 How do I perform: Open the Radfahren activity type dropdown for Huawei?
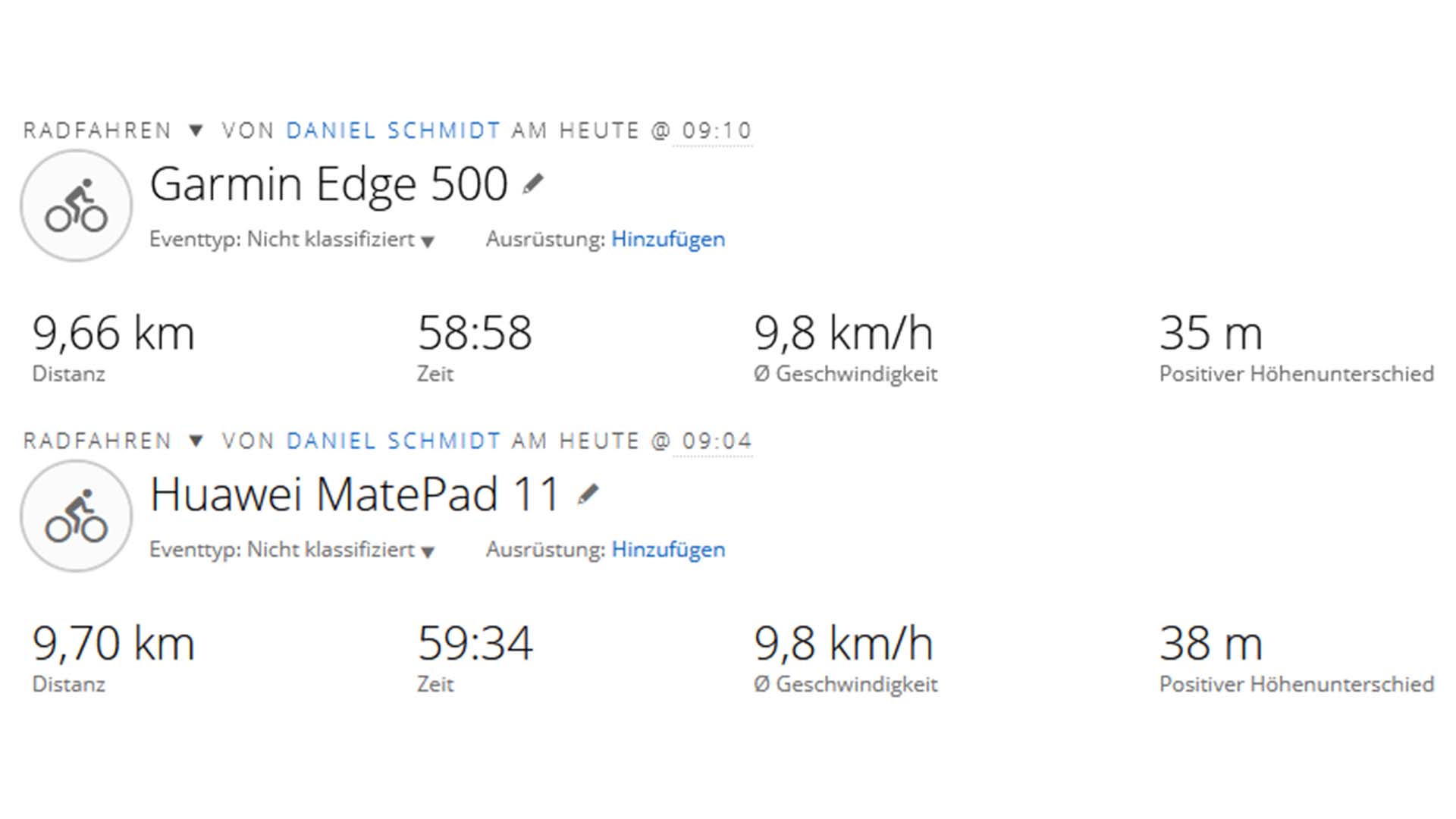coord(196,441)
